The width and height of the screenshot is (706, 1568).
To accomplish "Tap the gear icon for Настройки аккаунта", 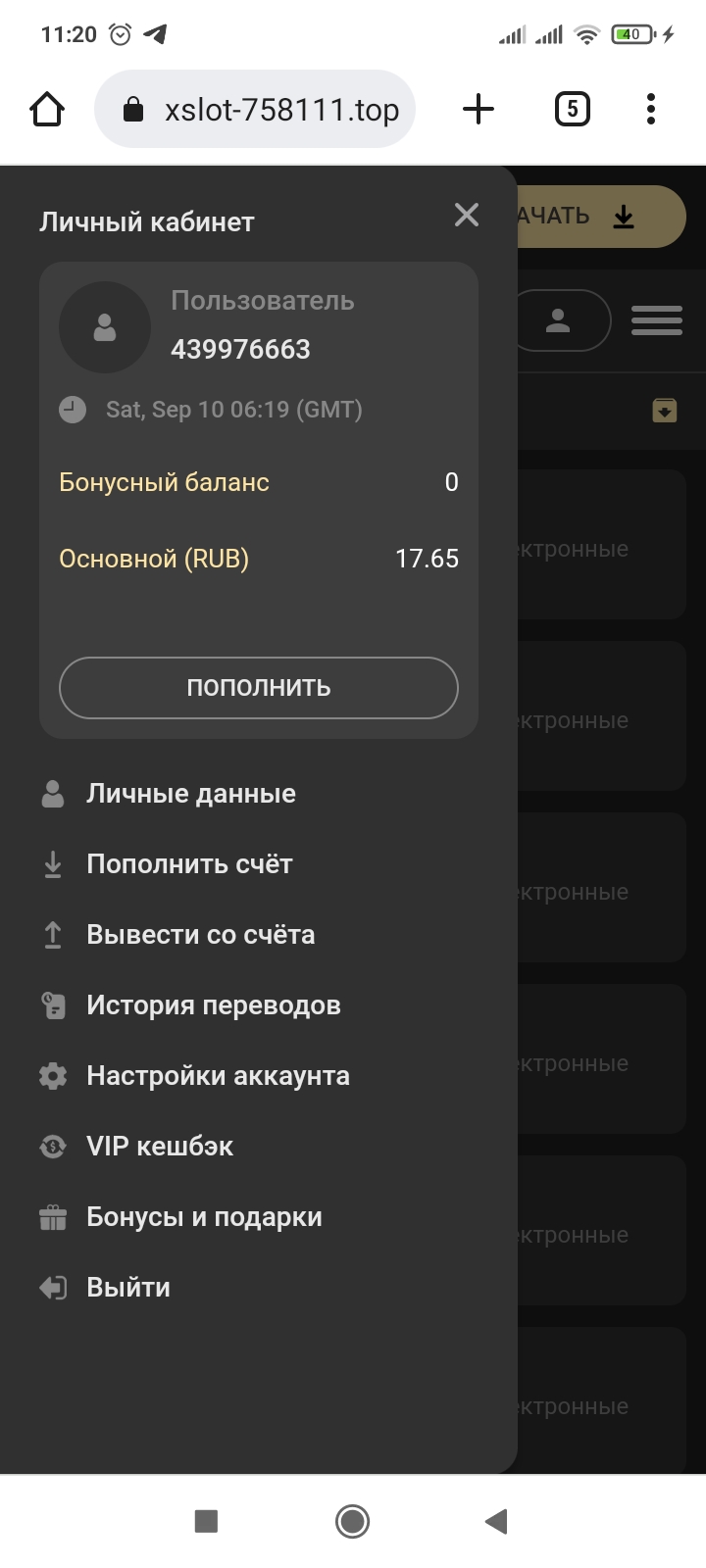I will (53, 1076).
